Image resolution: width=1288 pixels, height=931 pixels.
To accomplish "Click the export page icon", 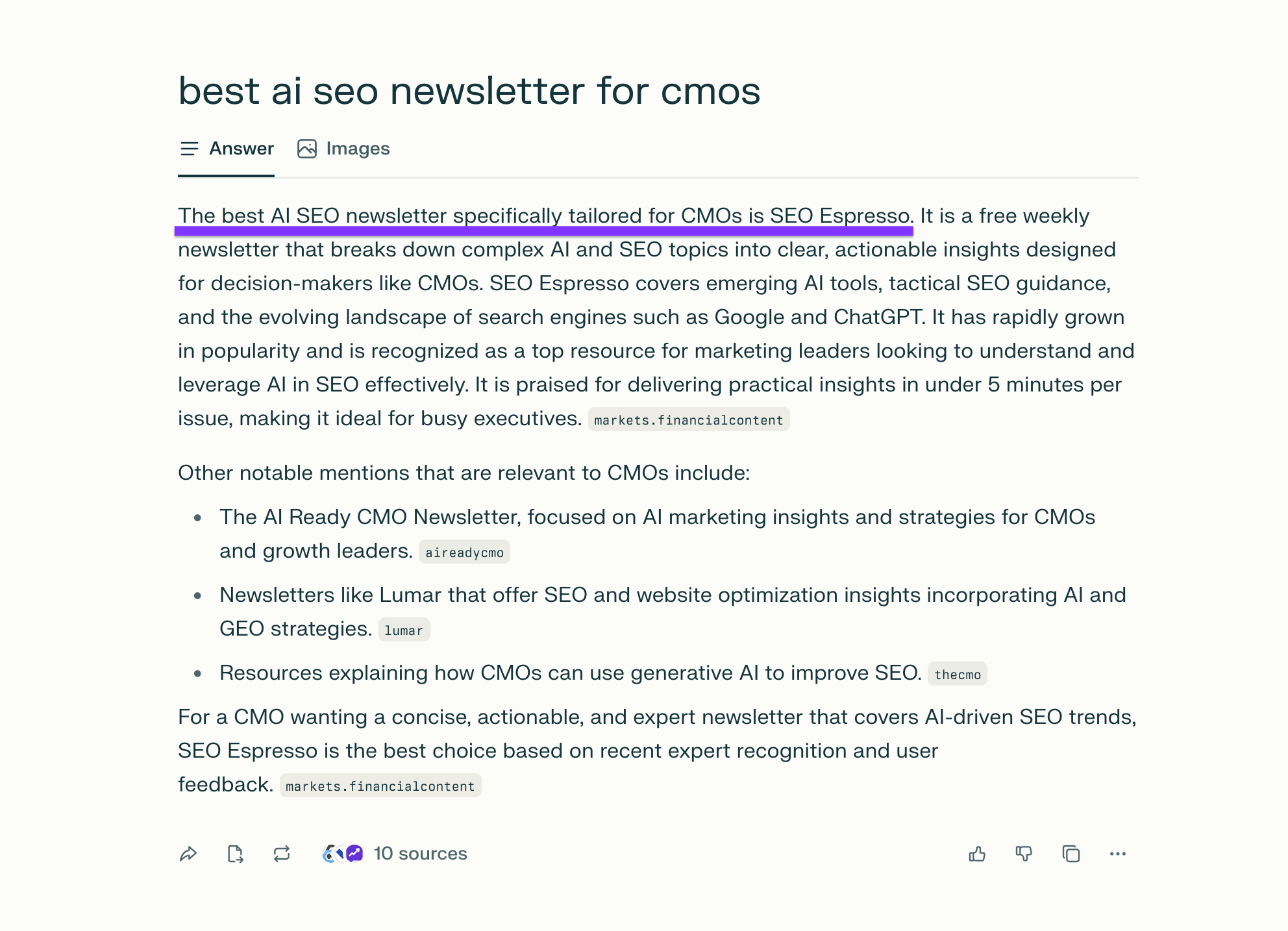I will [235, 854].
